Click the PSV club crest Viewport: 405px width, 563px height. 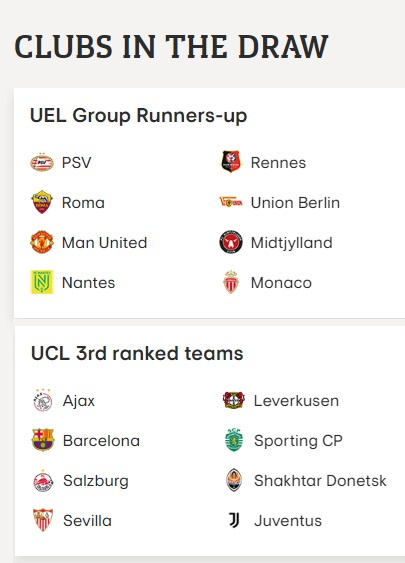click(42, 163)
